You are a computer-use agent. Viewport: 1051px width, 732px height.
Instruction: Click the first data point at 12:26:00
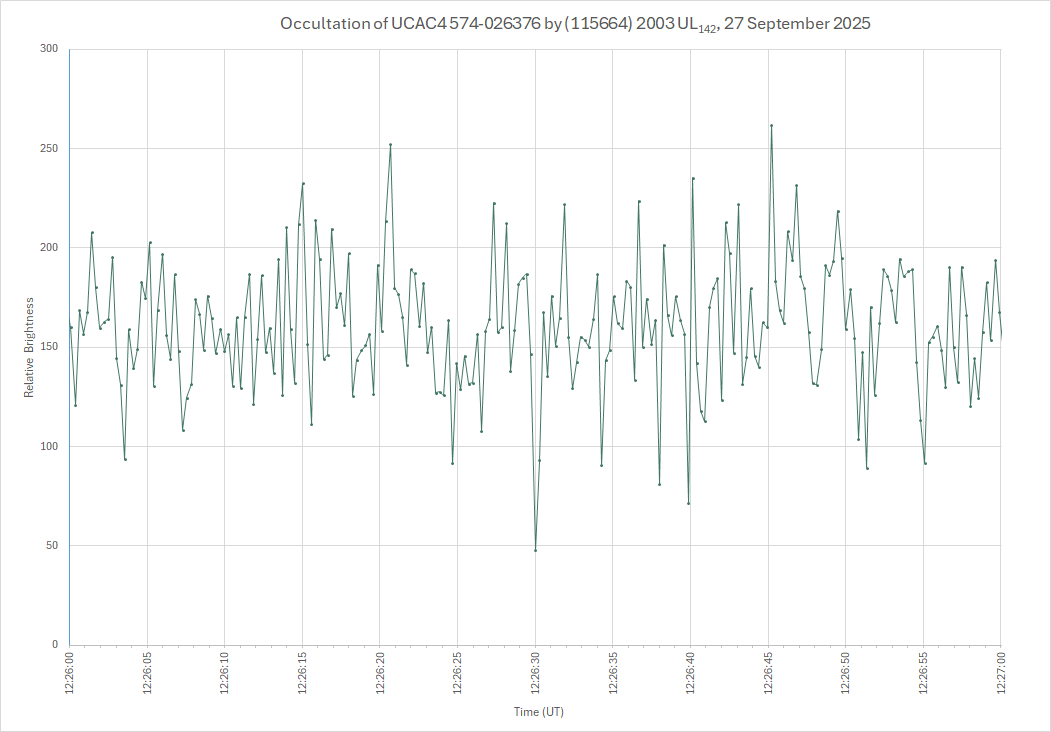click(x=71, y=327)
